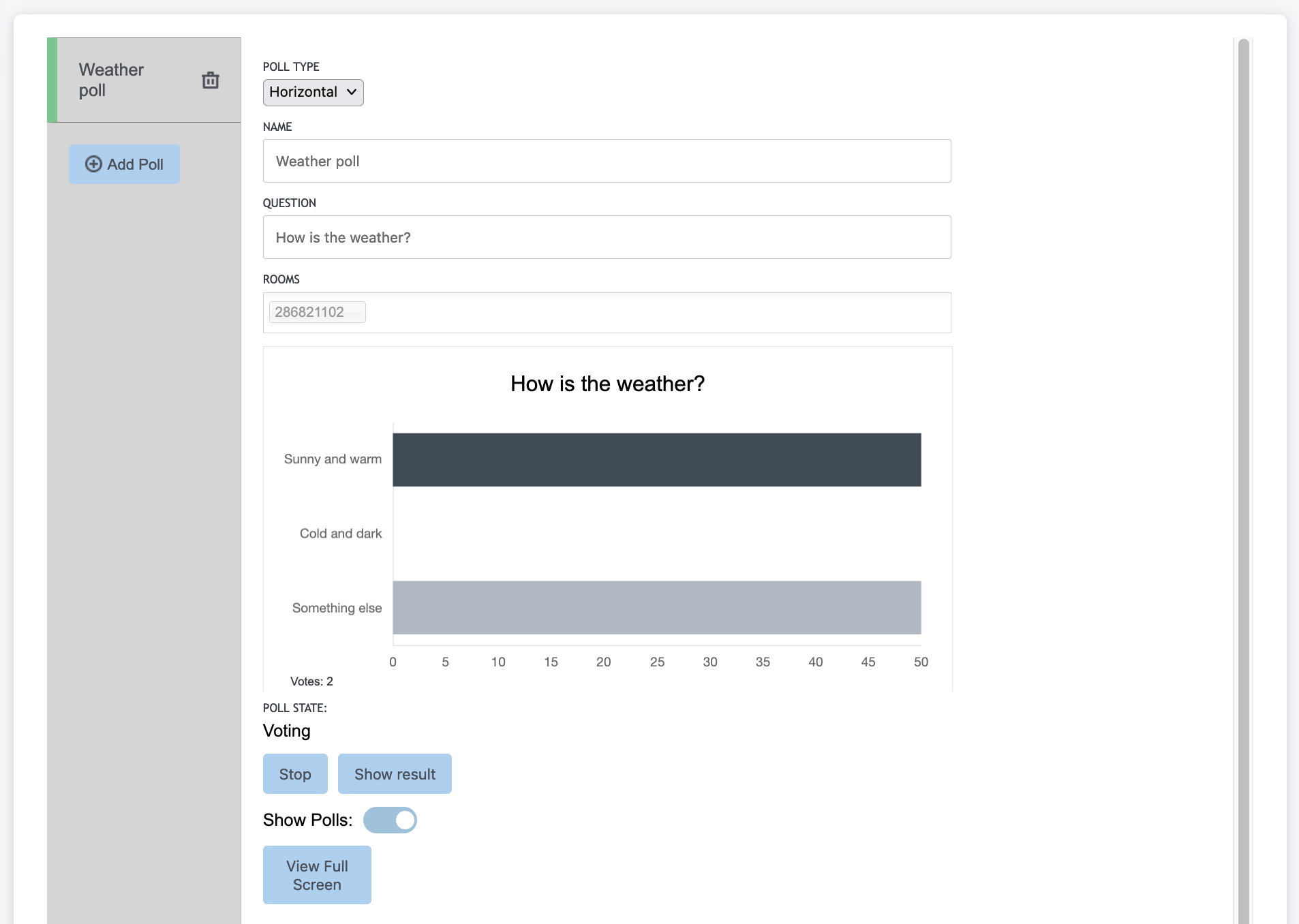The image size is (1299, 924).
Task: Delete the Weather poll using trash icon
Action: (x=211, y=80)
